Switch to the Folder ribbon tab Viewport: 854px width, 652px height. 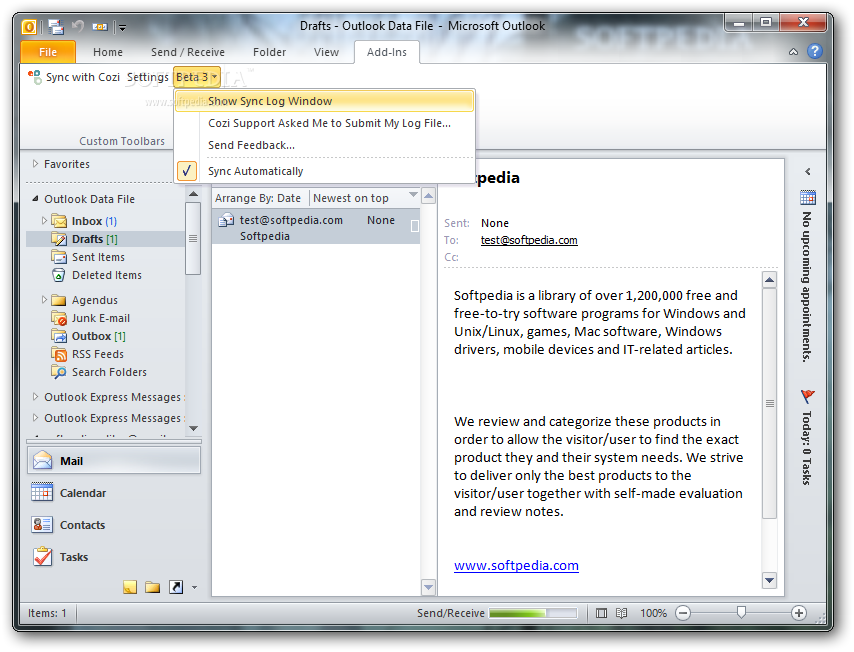[x=270, y=52]
